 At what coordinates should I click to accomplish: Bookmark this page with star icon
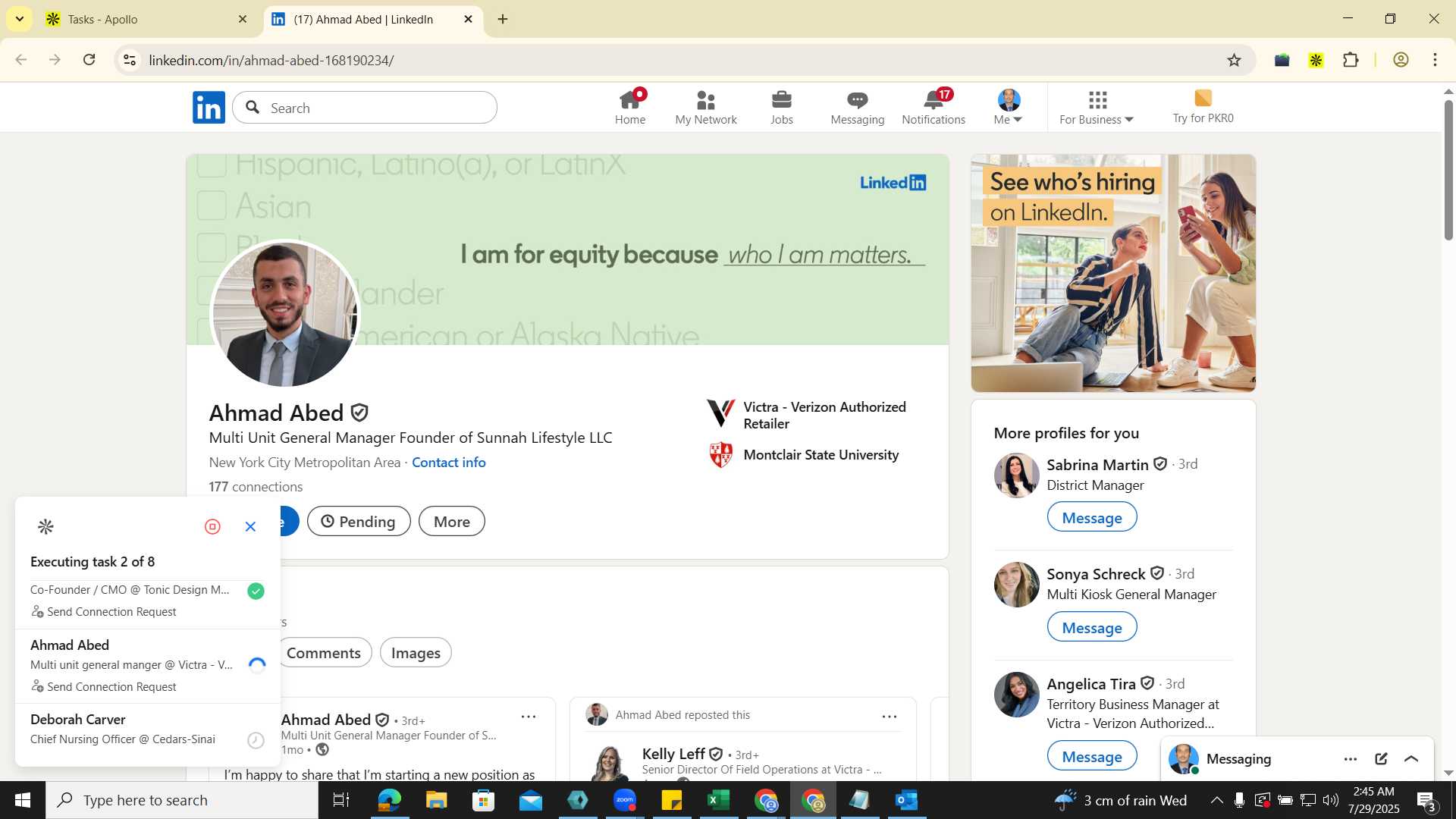1234,60
